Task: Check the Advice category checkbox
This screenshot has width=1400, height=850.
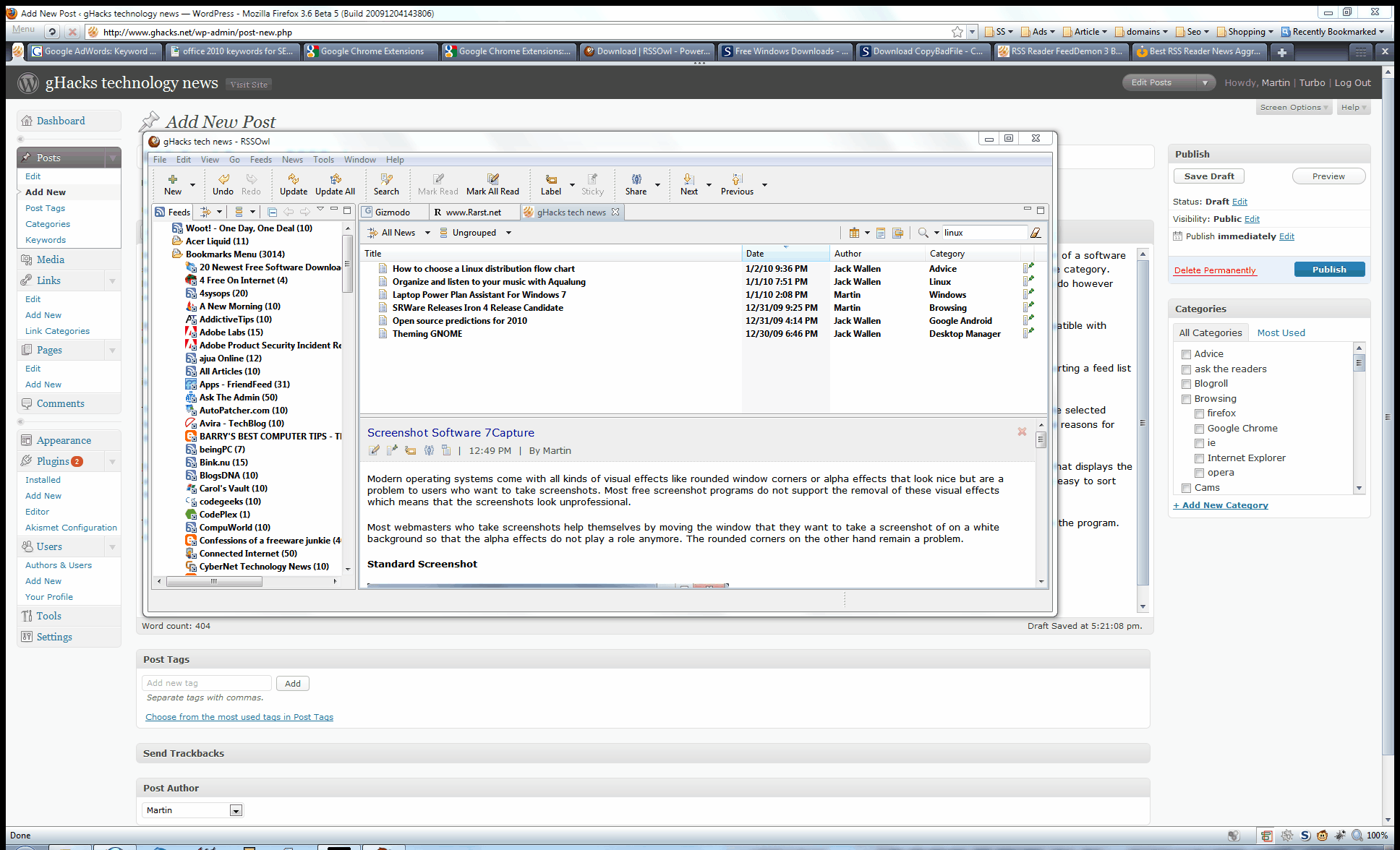Action: pos(1186,353)
